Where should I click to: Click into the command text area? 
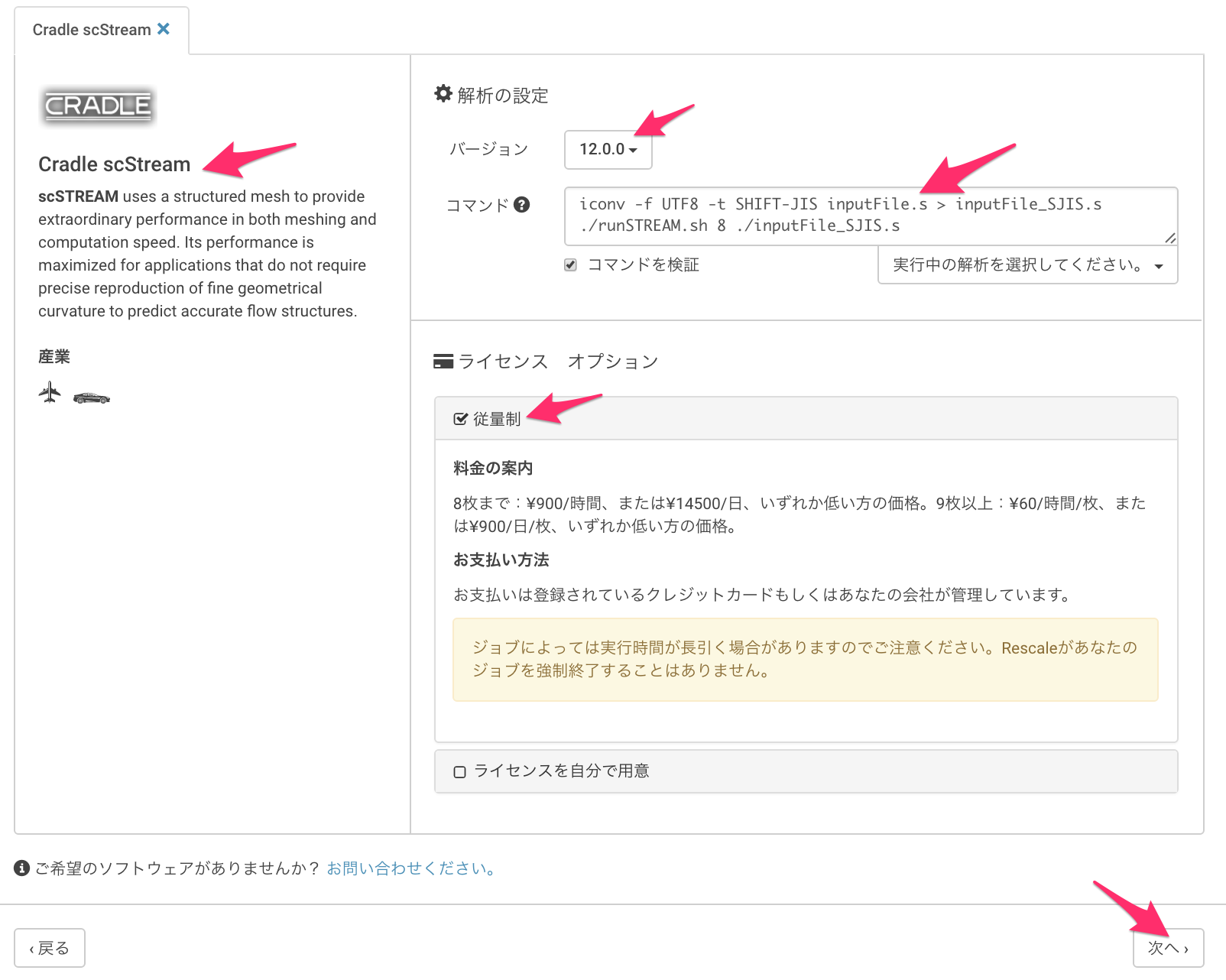pyautogui.click(x=871, y=216)
